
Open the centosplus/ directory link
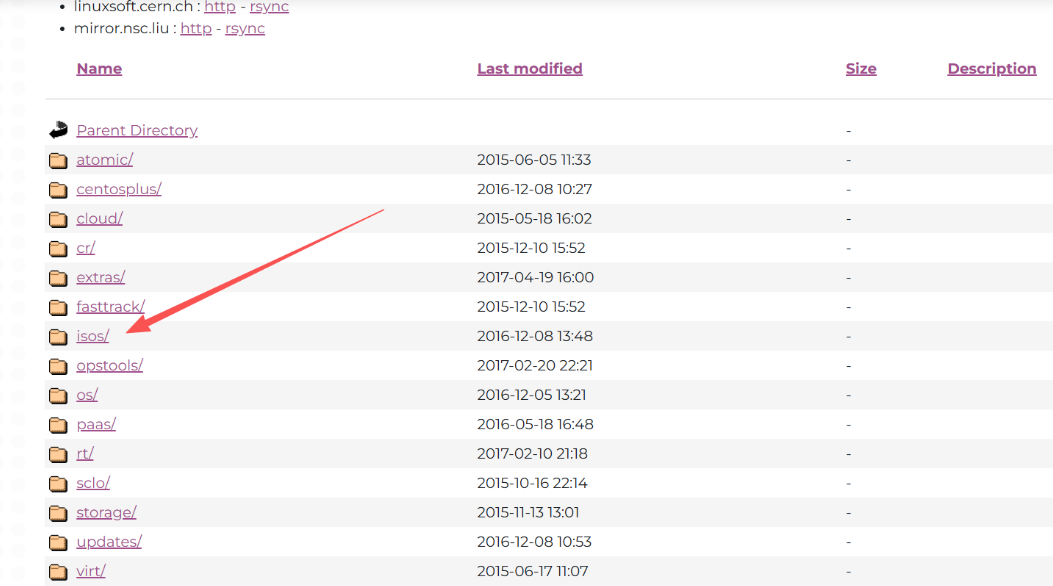[x=119, y=189]
